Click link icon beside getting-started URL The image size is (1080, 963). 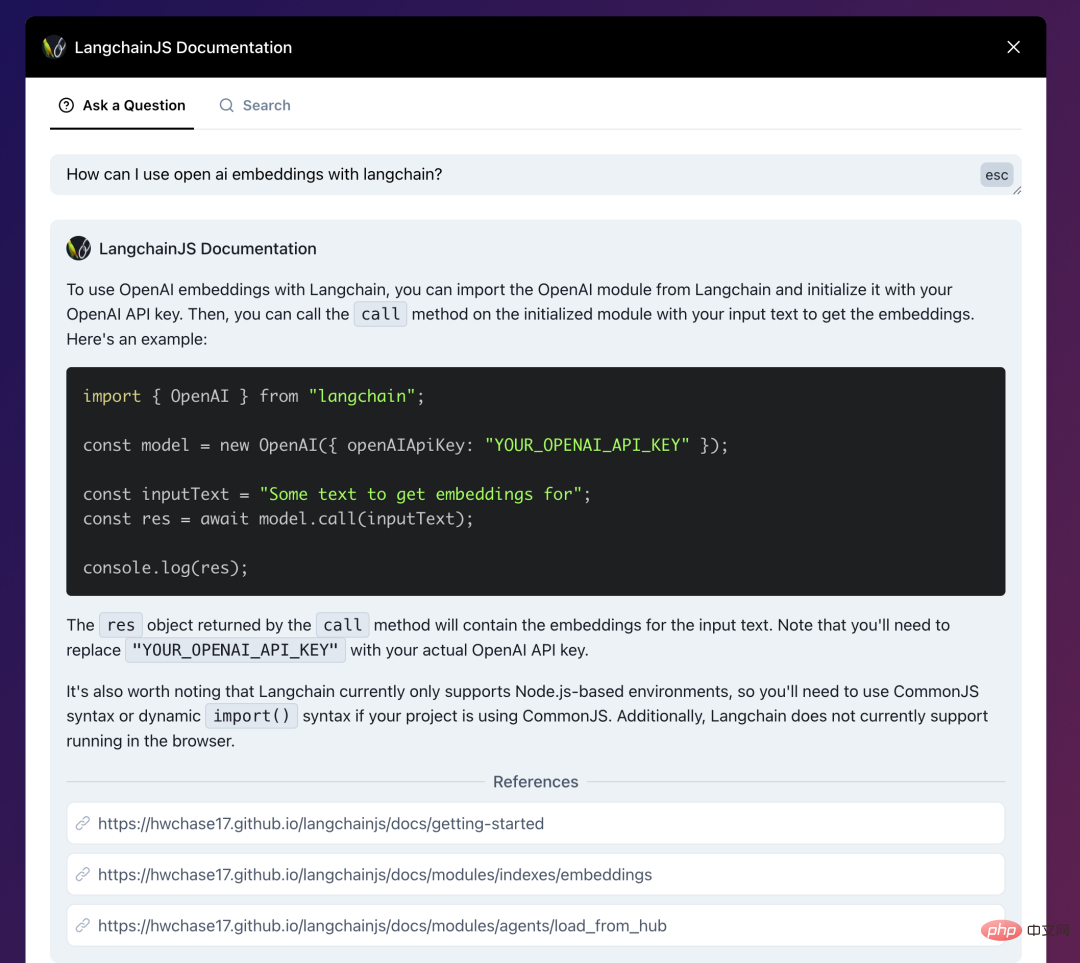point(84,824)
